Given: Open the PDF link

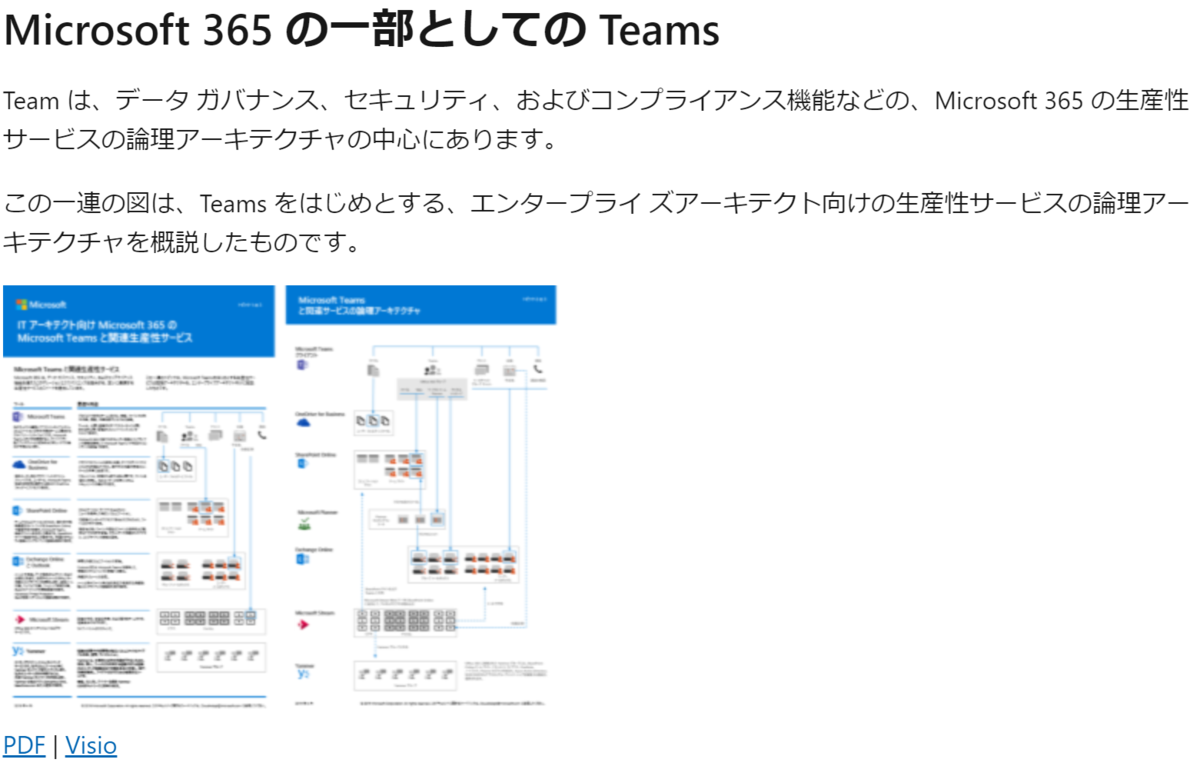Looking at the screenshot, I should click(24, 745).
